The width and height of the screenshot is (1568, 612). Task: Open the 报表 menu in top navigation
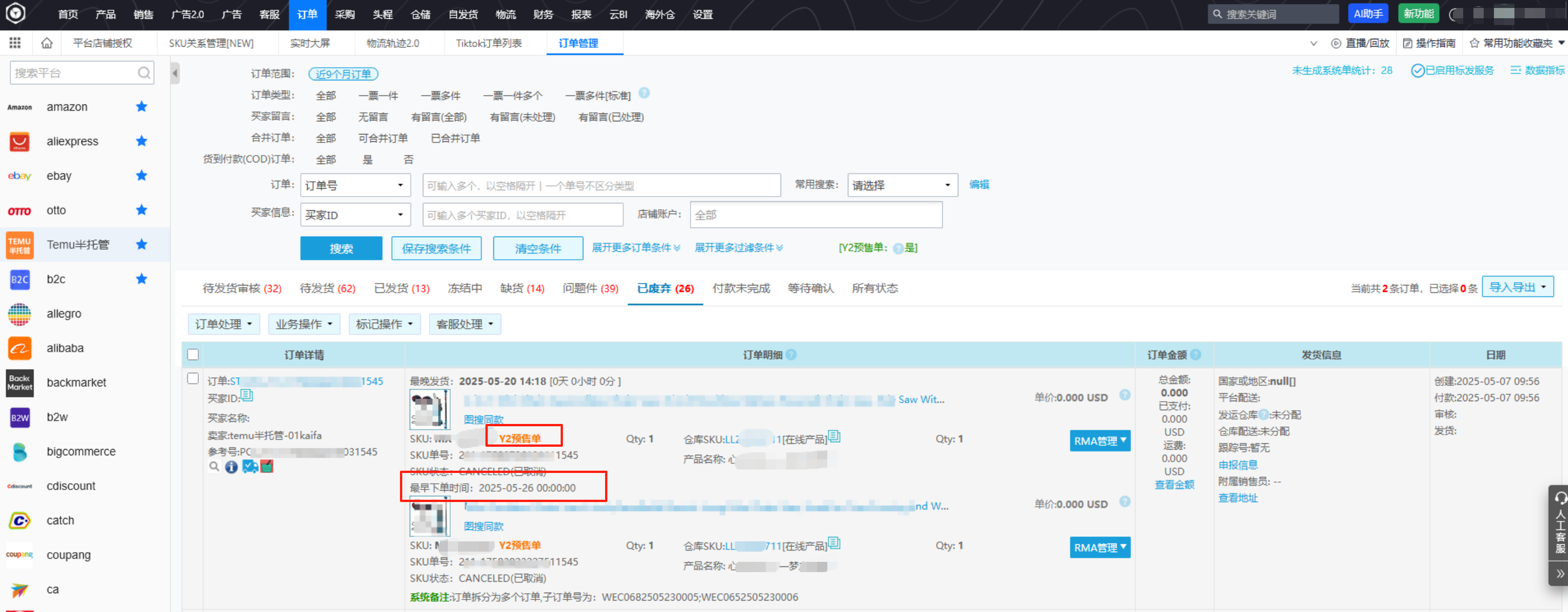581,15
